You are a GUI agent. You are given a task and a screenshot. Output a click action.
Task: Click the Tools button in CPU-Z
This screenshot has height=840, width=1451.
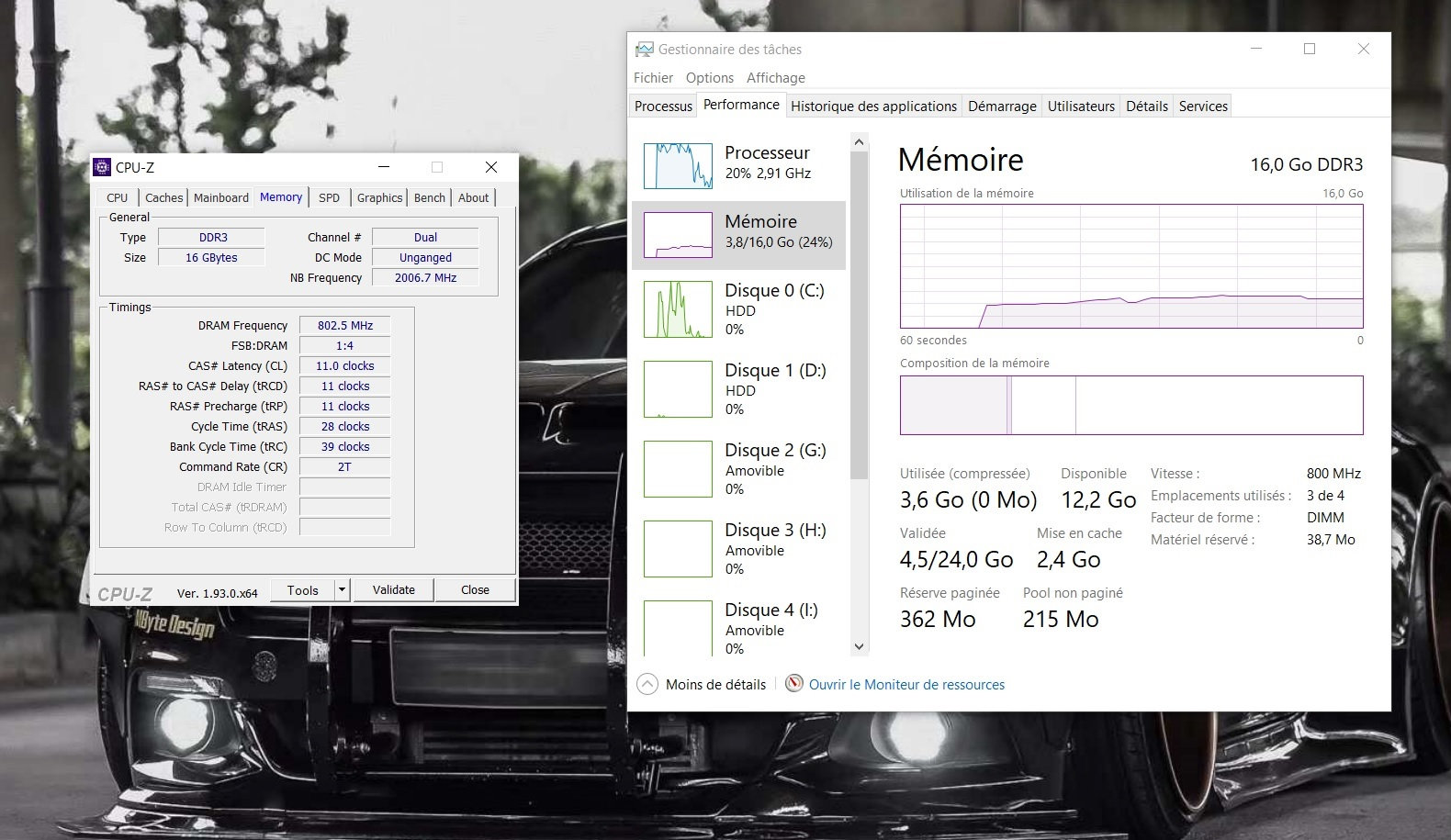(302, 589)
